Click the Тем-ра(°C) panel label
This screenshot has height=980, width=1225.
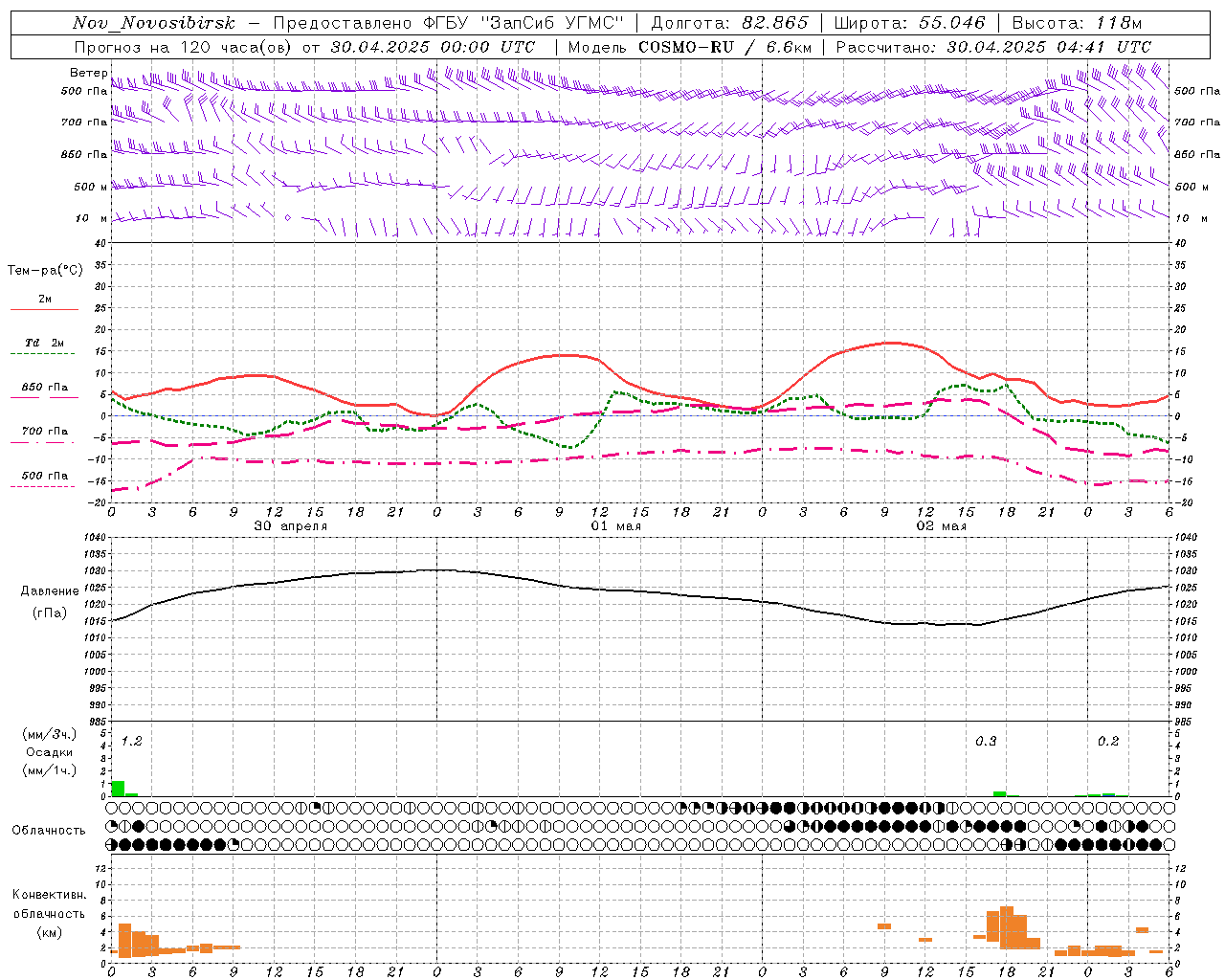pos(45,271)
